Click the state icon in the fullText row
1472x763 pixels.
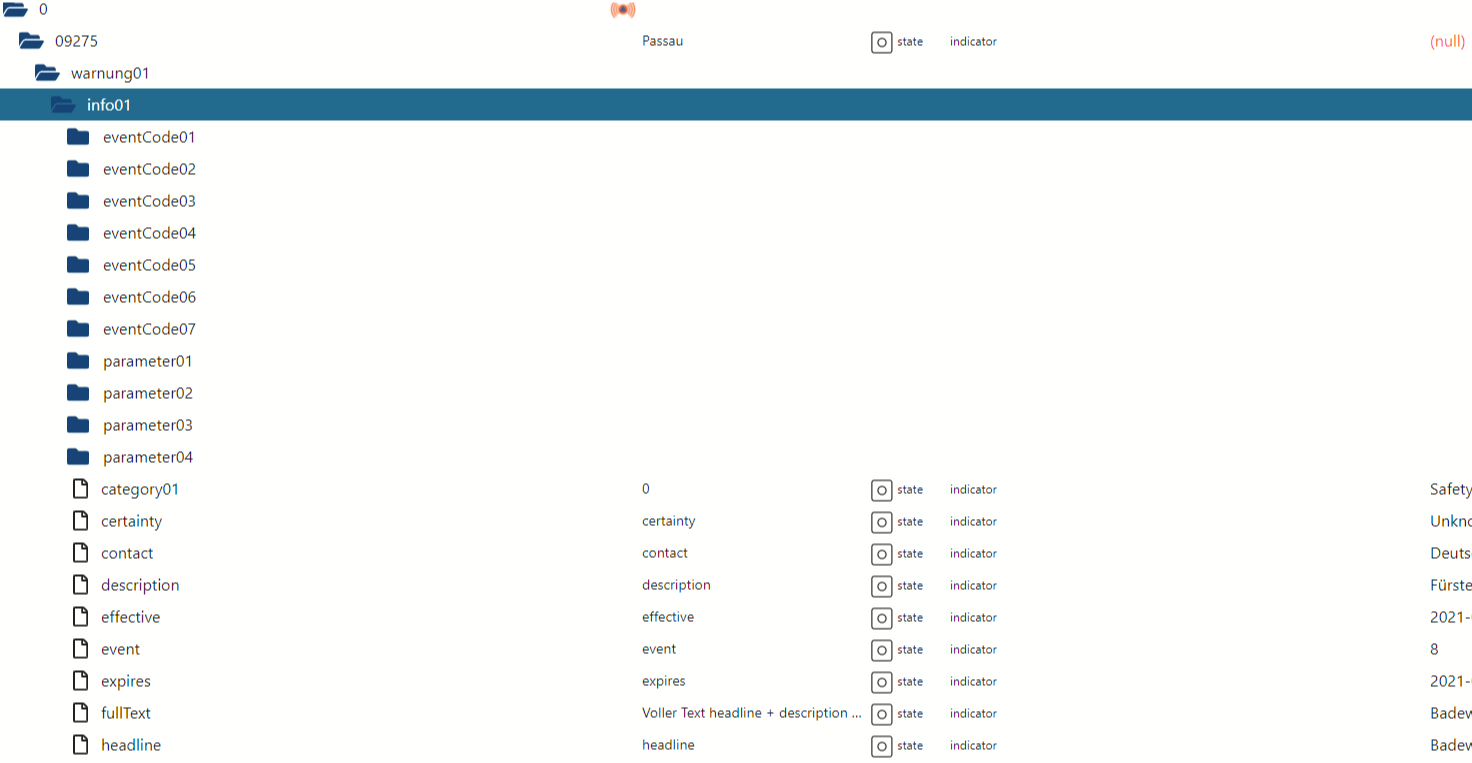881,714
